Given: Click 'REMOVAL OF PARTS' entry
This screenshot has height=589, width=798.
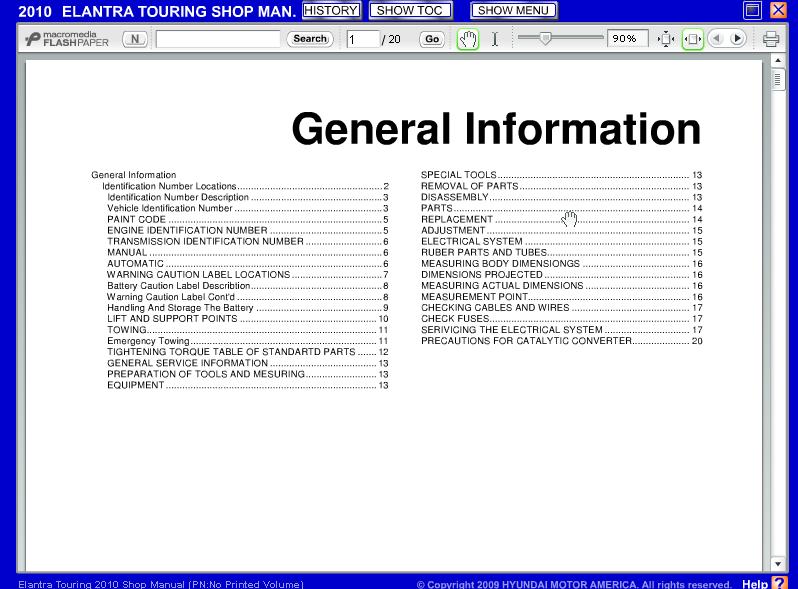Looking at the screenshot, I should pos(561,186).
